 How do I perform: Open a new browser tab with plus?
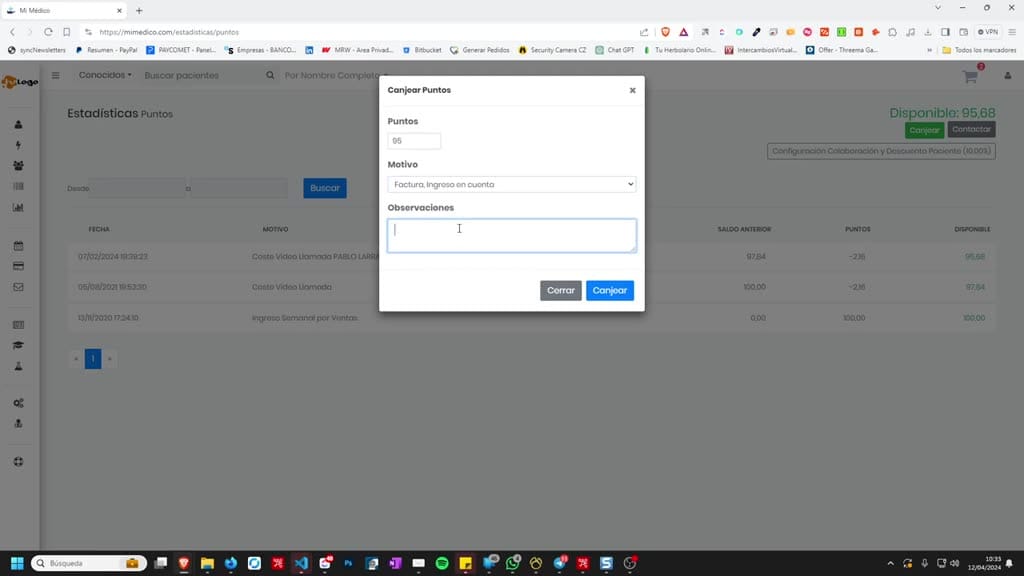[139, 10]
